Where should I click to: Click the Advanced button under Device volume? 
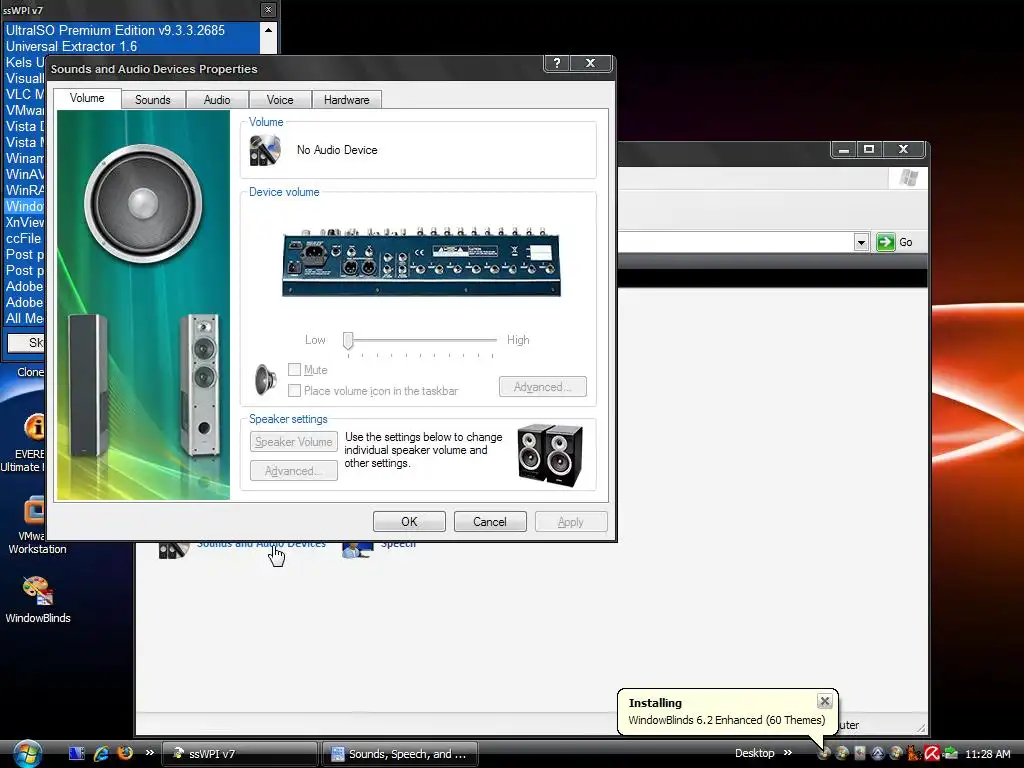pyautogui.click(x=543, y=387)
